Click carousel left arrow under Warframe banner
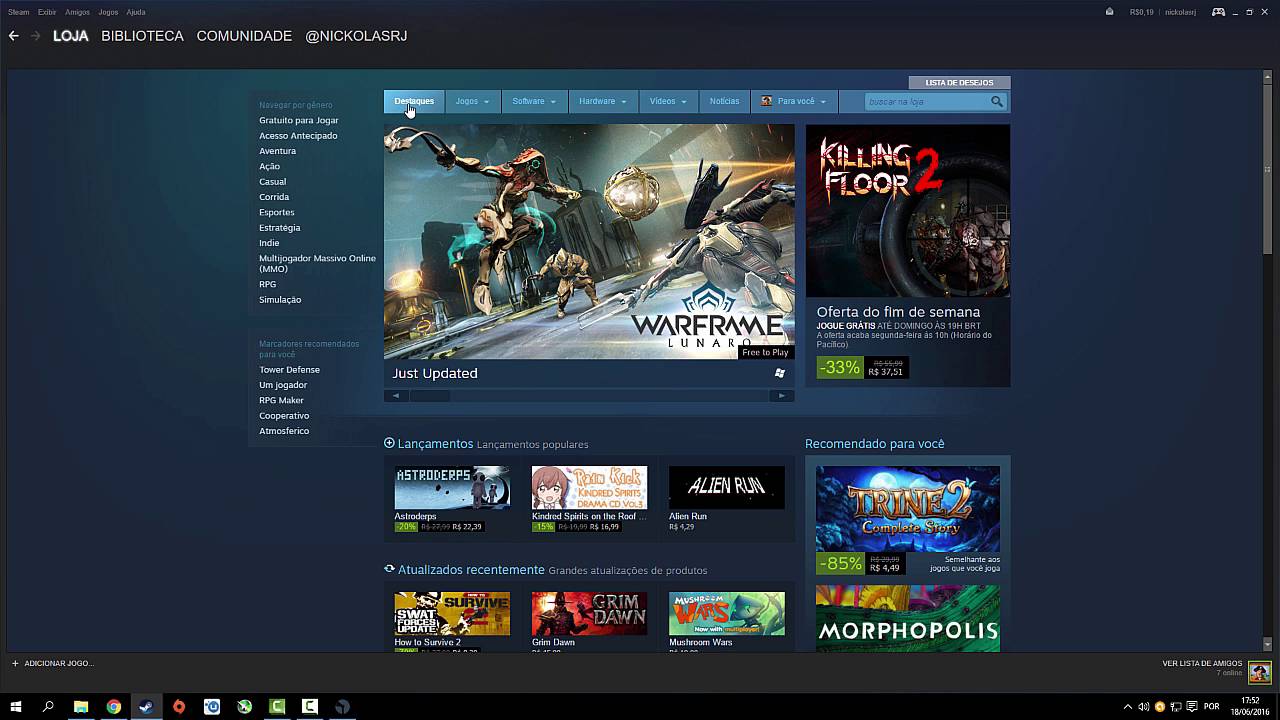The width and height of the screenshot is (1280, 720). click(x=395, y=395)
